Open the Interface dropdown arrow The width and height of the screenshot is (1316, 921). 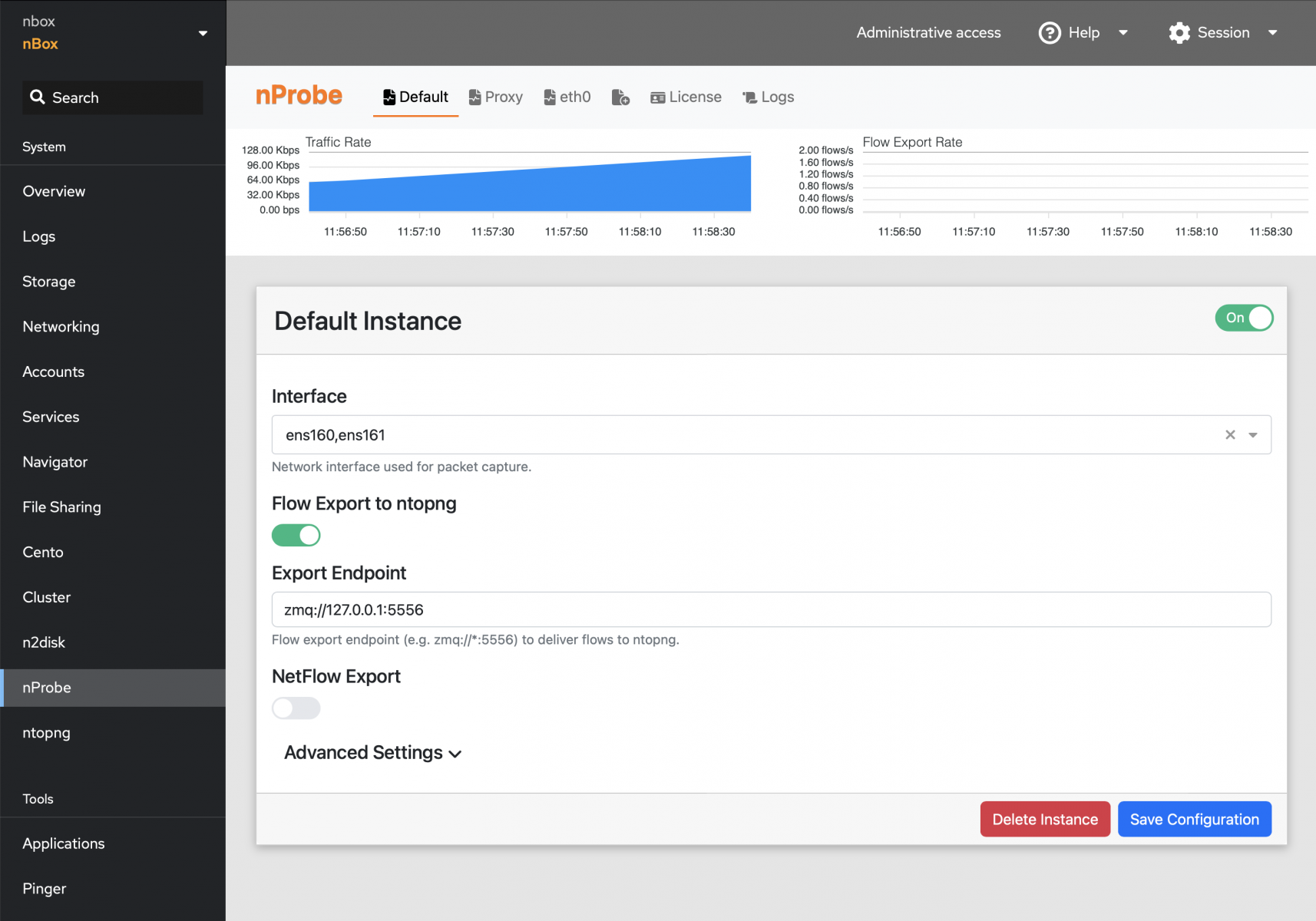(1253, 435)
